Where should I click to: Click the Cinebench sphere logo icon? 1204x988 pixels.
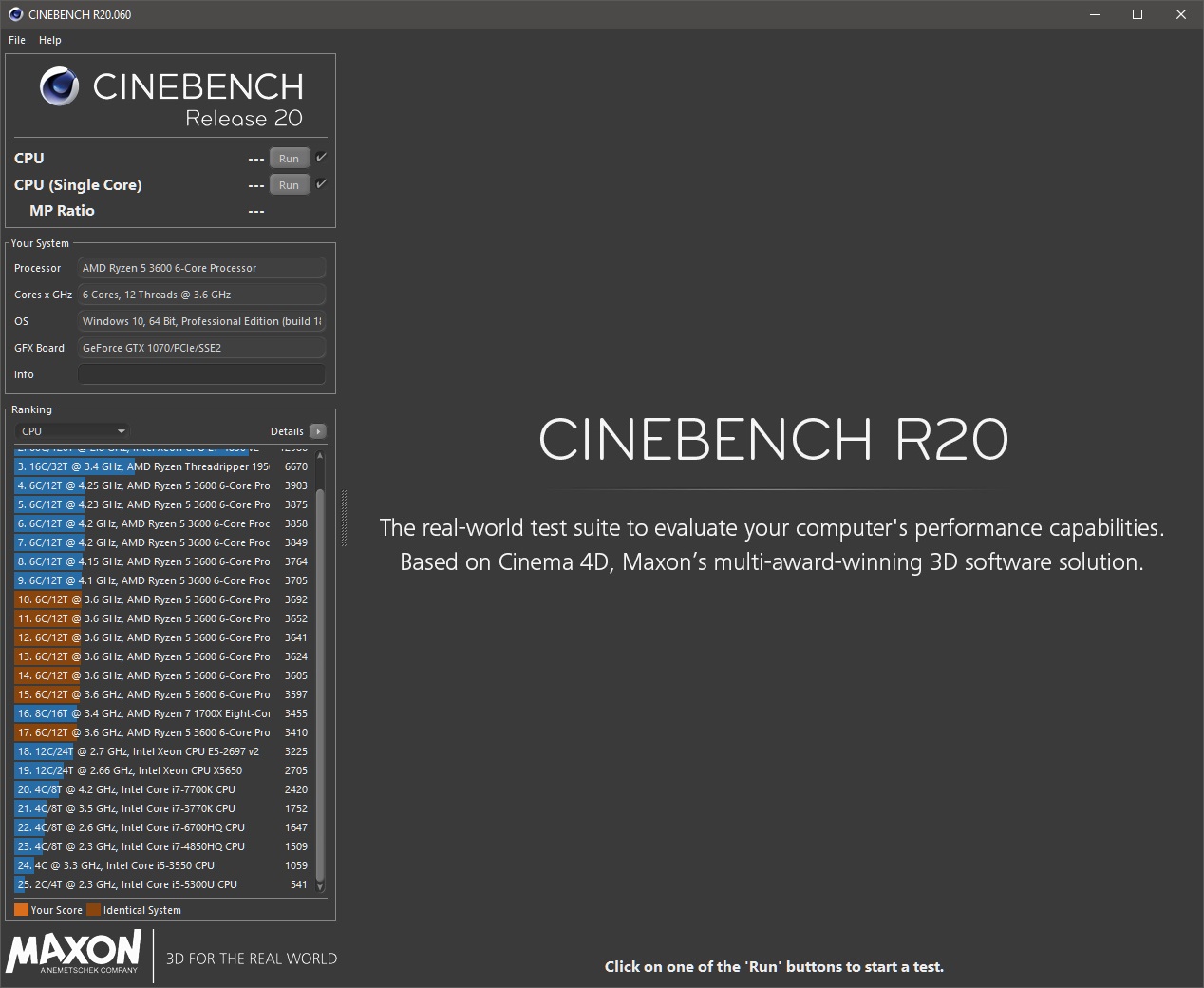pos(59,86)
